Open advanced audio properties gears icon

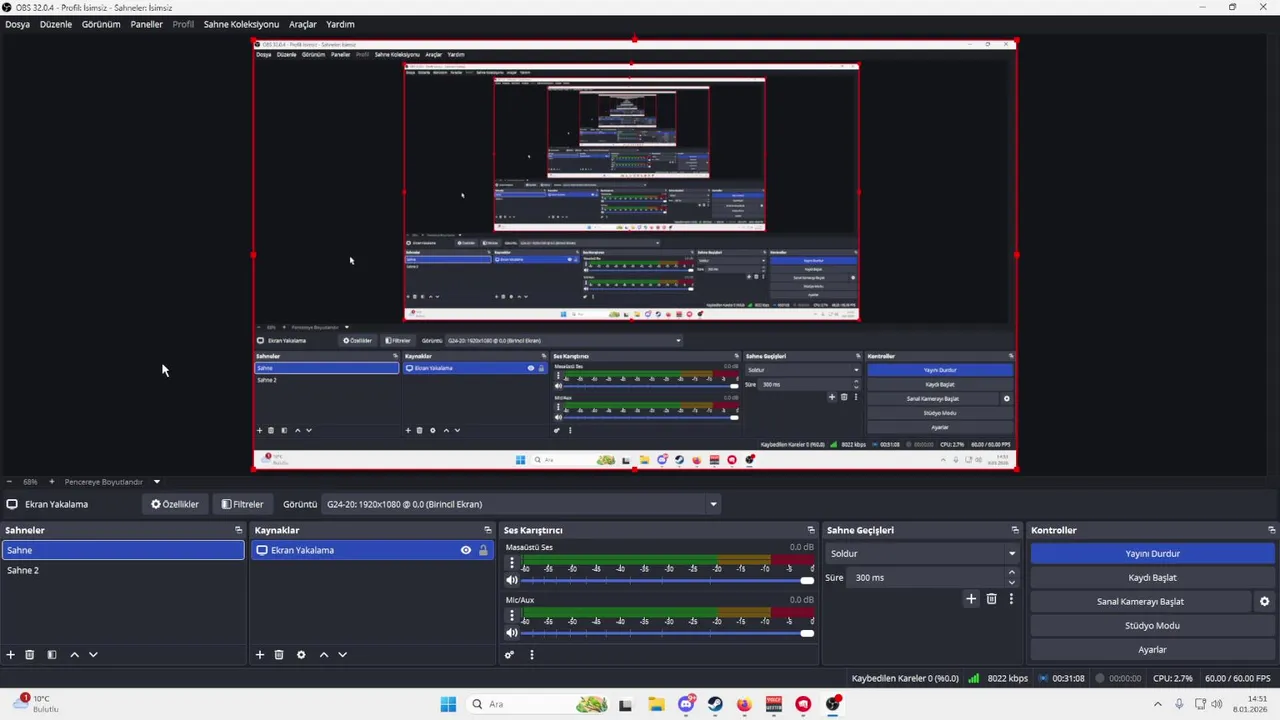click(509, 655)
